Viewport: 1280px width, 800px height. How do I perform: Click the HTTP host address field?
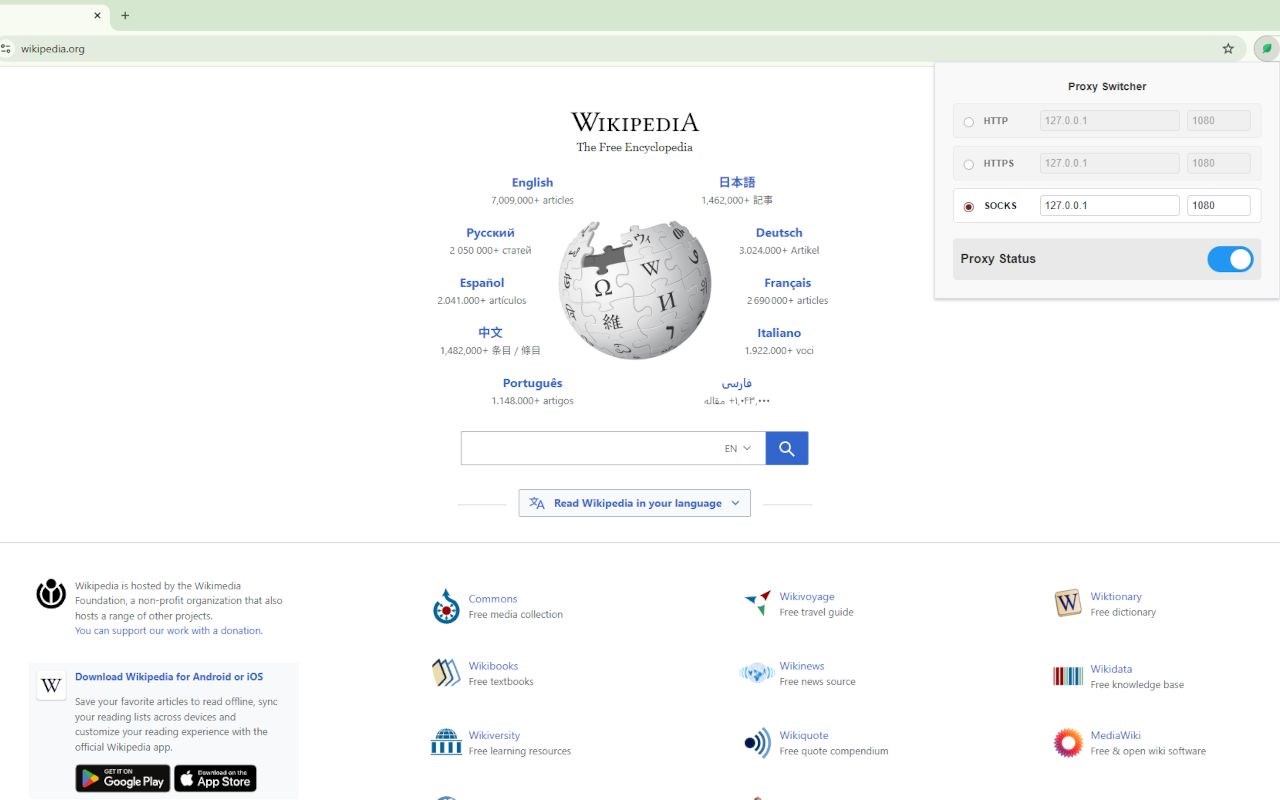[x=1110, y=121]
